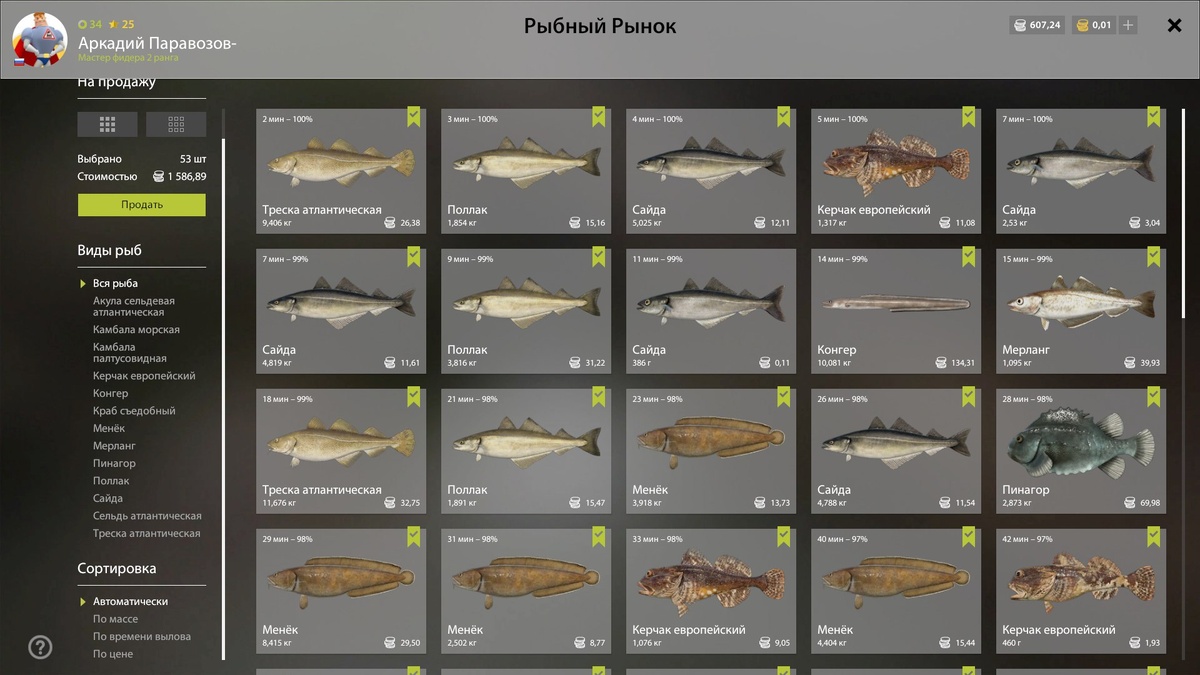Click the silver coins balance 607,24
The width and height of the screenshot is (1200, 675).
pos(1036,25)
